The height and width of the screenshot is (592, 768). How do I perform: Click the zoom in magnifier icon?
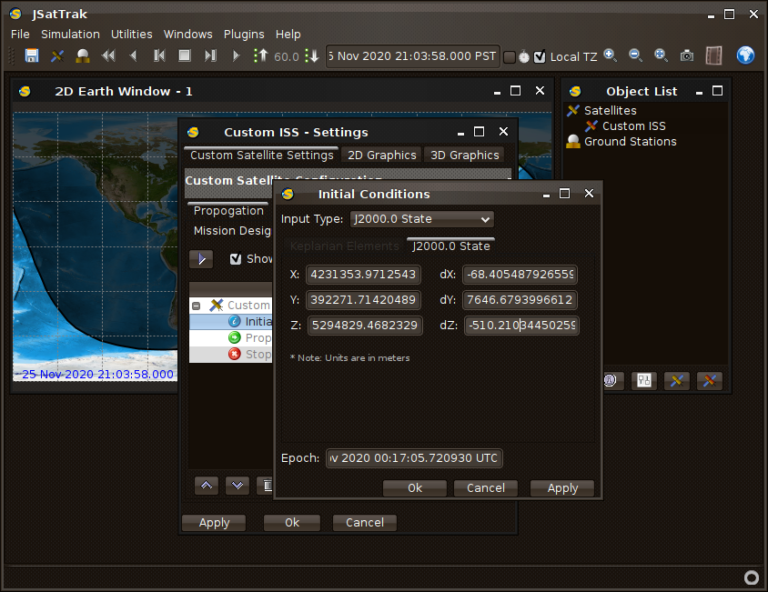(610, 56)
